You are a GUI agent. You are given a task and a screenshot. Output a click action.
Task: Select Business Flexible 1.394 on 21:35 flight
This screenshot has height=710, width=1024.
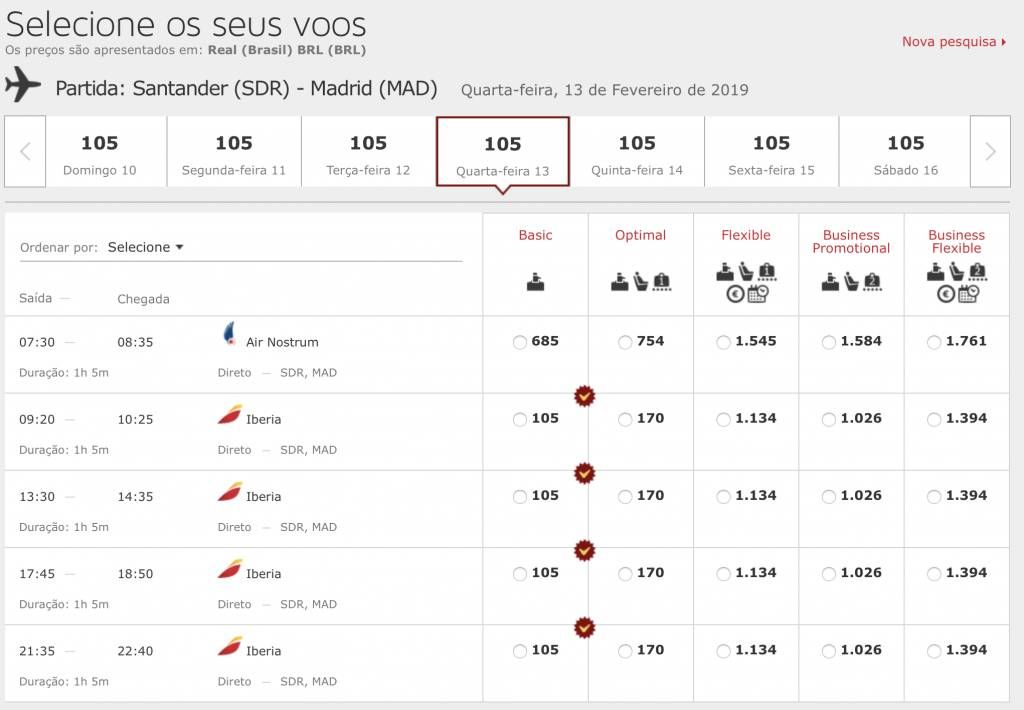pos(934,651)
